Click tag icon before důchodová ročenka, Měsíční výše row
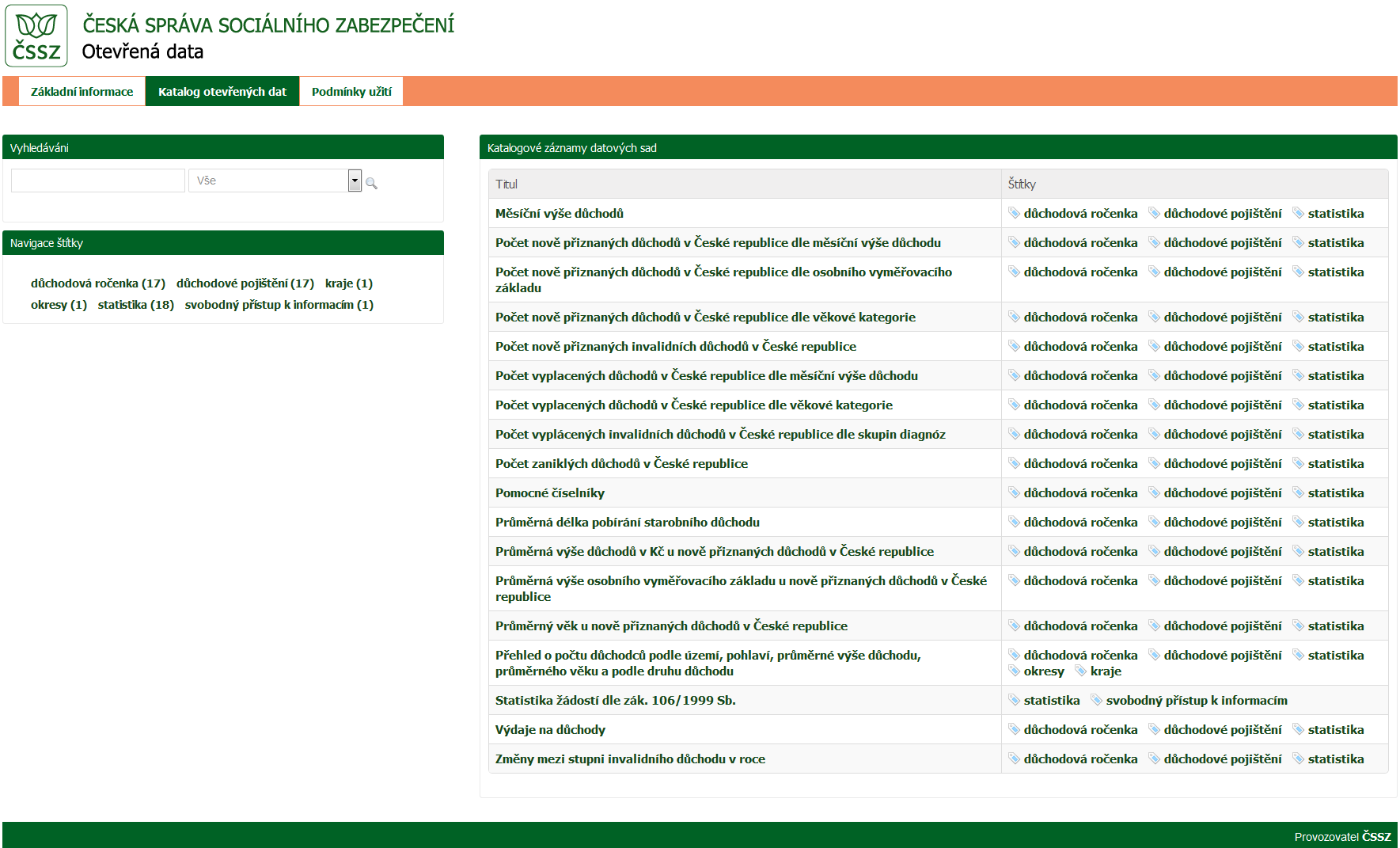Screen dimensions: 1400x848 coord(1015,213)
